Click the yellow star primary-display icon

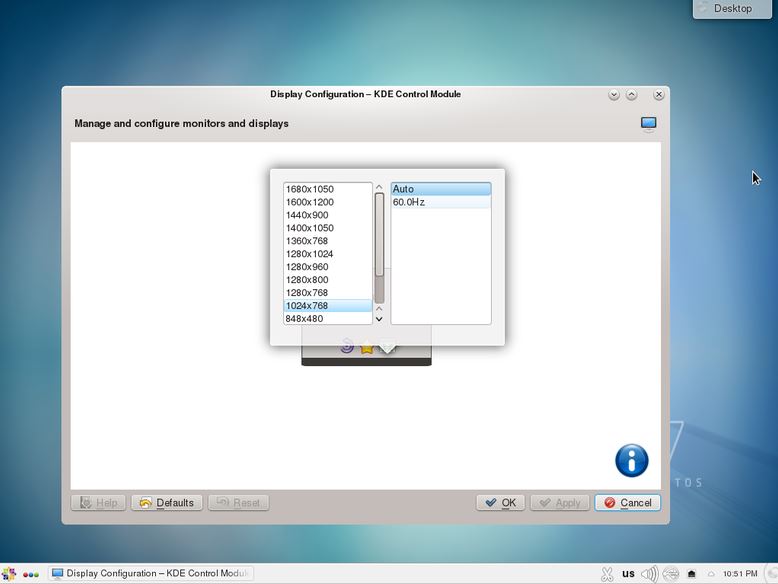(367, 347)
